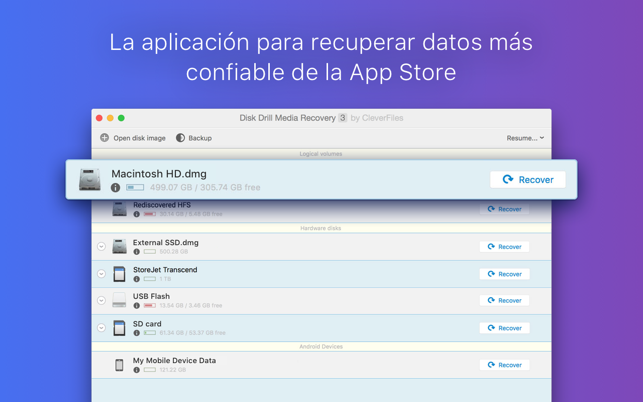Select the External SSD.dmg name

pos(166,242)
